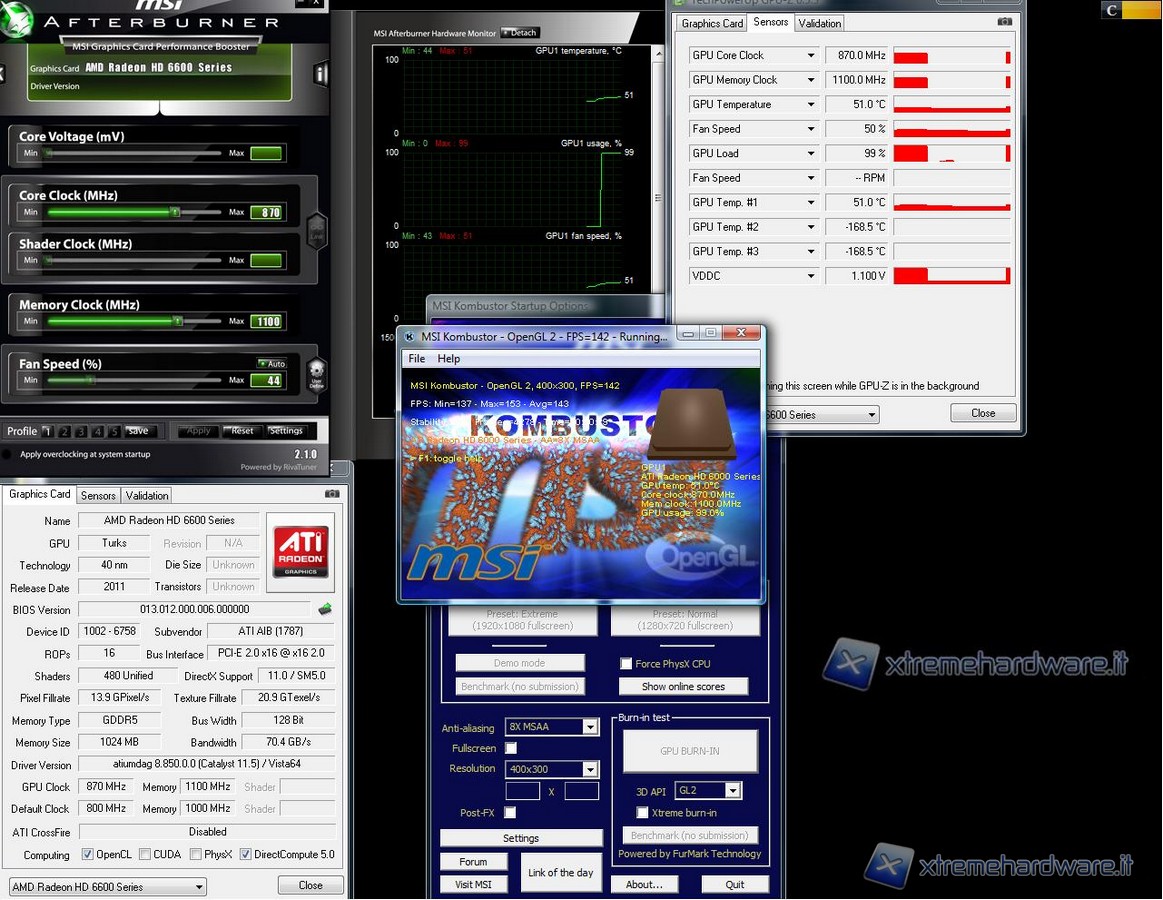Toggle the Xtreme burn-in checkbox
The height and width of the screenshot is (900, 1163).
(642, 813)
